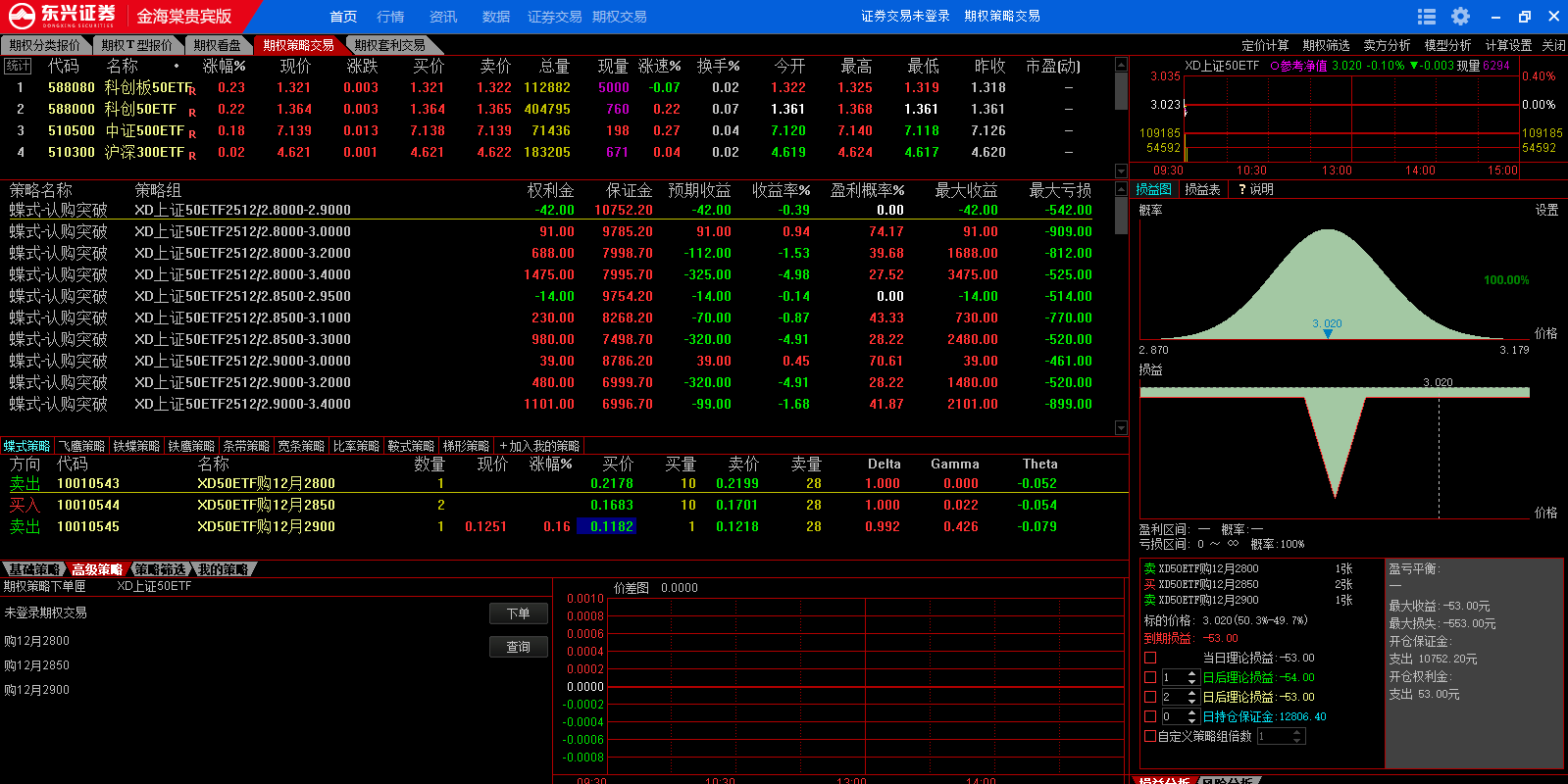
Task: Increase first 日后理论损益 days spinner
Action: point(1191,674)
